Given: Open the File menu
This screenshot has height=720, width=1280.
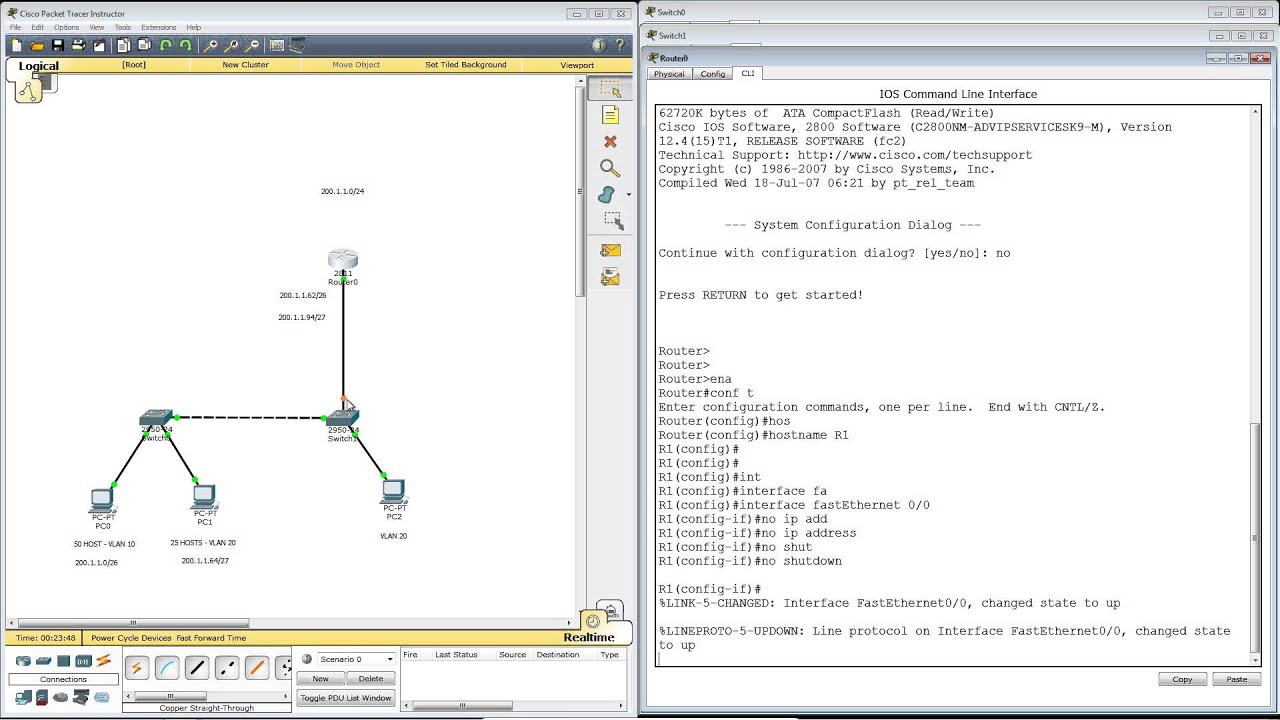Looking at the screenshot, I should tap(15, 27).
